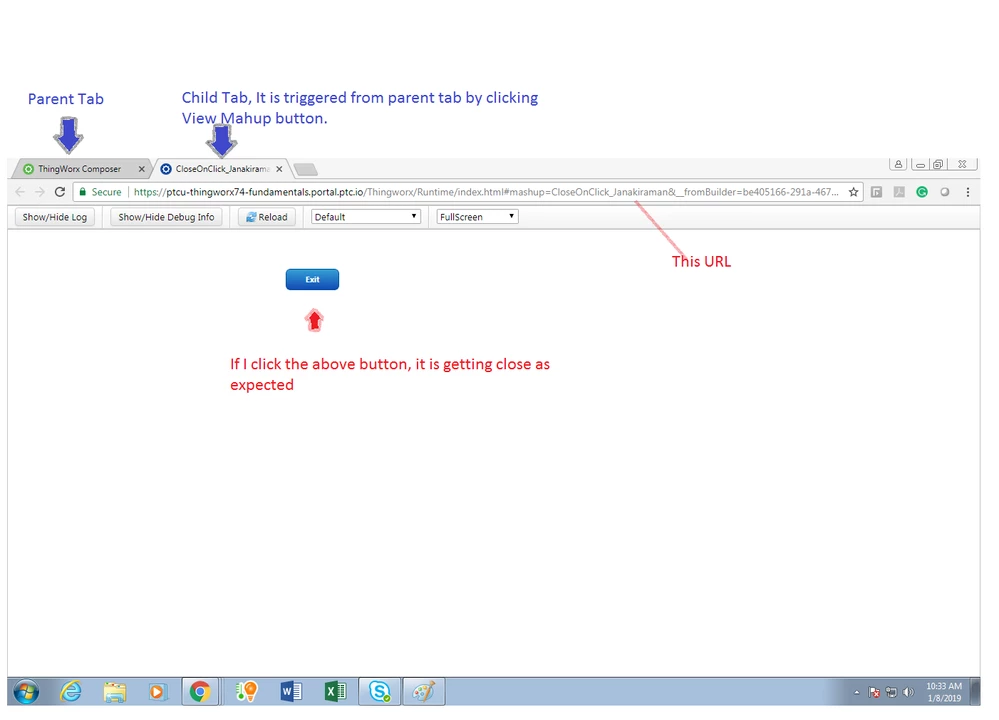Open Skype from taskbar
999x720 pixels.
pos(380,692)
